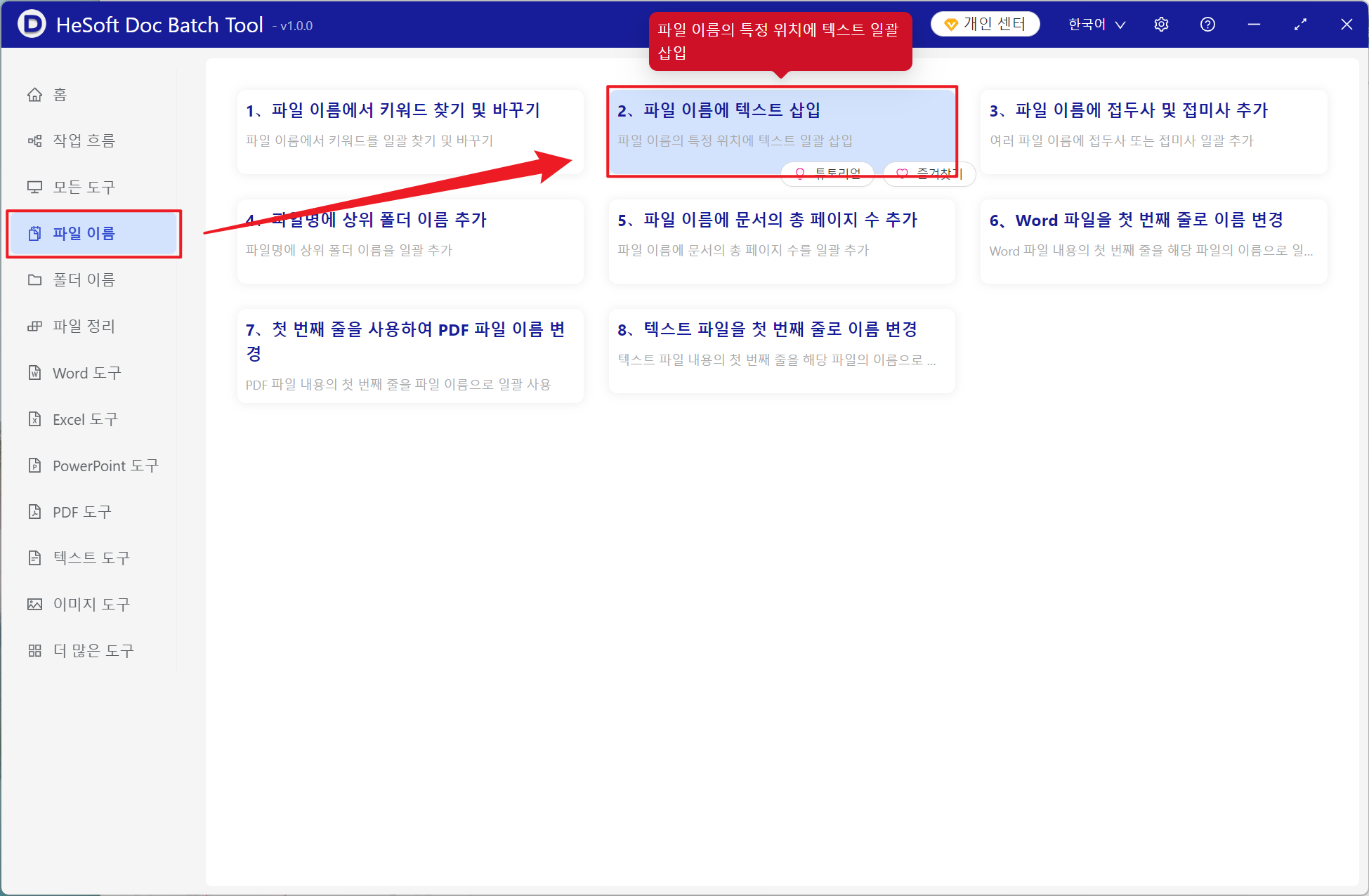This screenshot has width=1369, height=896.
Task: Open card 1 파일 이름에서 키워드 찾기 및 바꾸기
Action: tap(410, 131)
